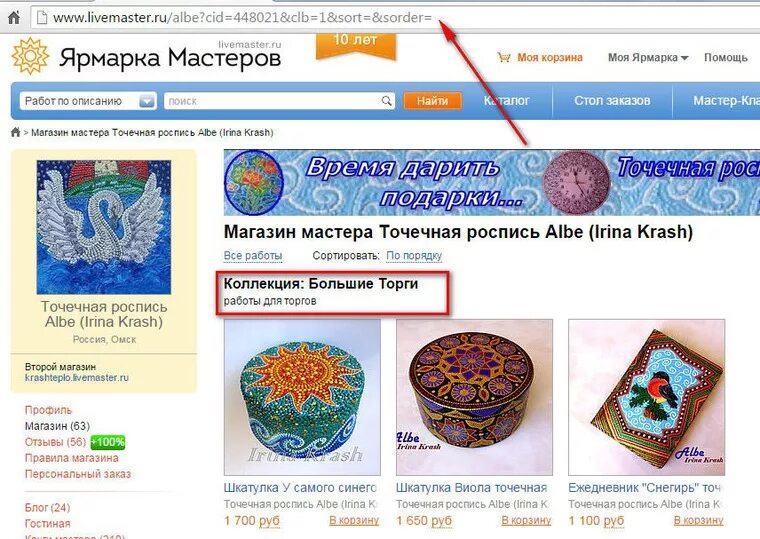760x539 pixels.
Task: Open the Профиль sidebar link
Action: (48, 410)
